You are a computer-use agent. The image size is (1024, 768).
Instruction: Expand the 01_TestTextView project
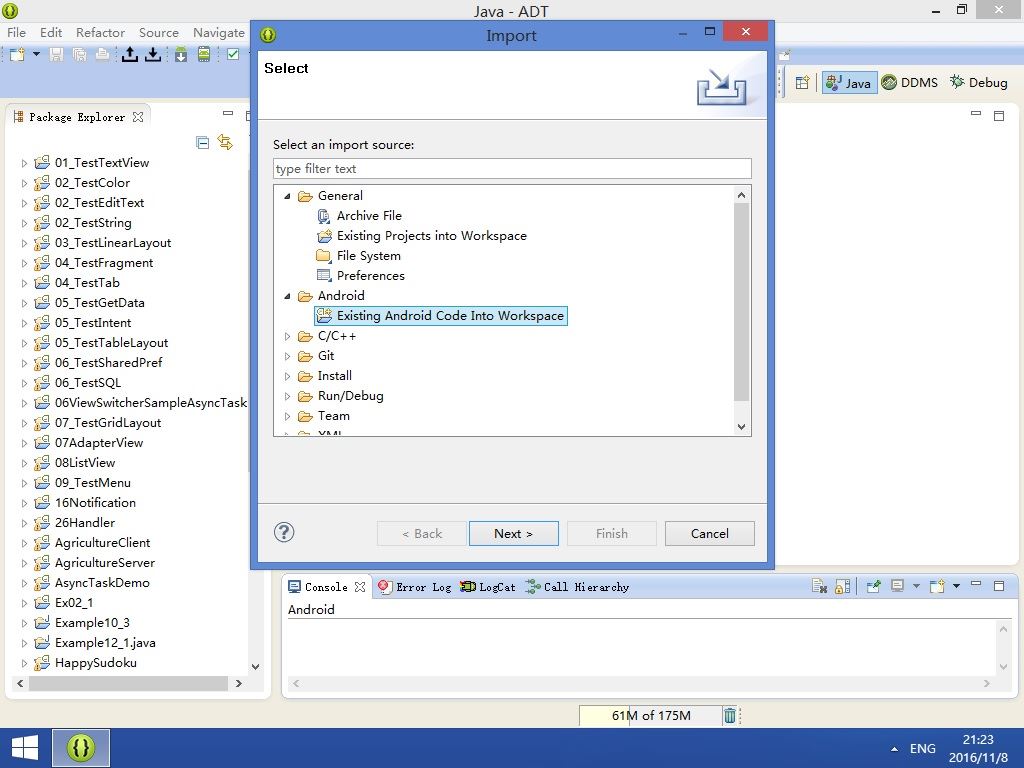(x=24, y=163)
